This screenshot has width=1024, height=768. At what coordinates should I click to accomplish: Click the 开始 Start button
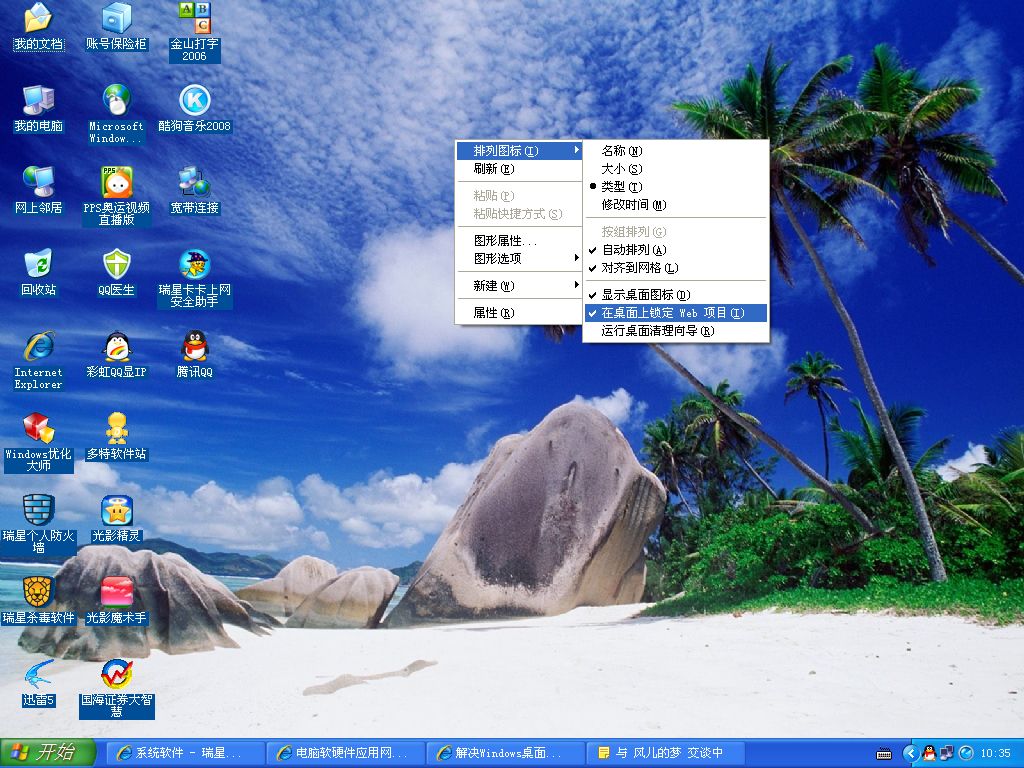click(47, 753)
